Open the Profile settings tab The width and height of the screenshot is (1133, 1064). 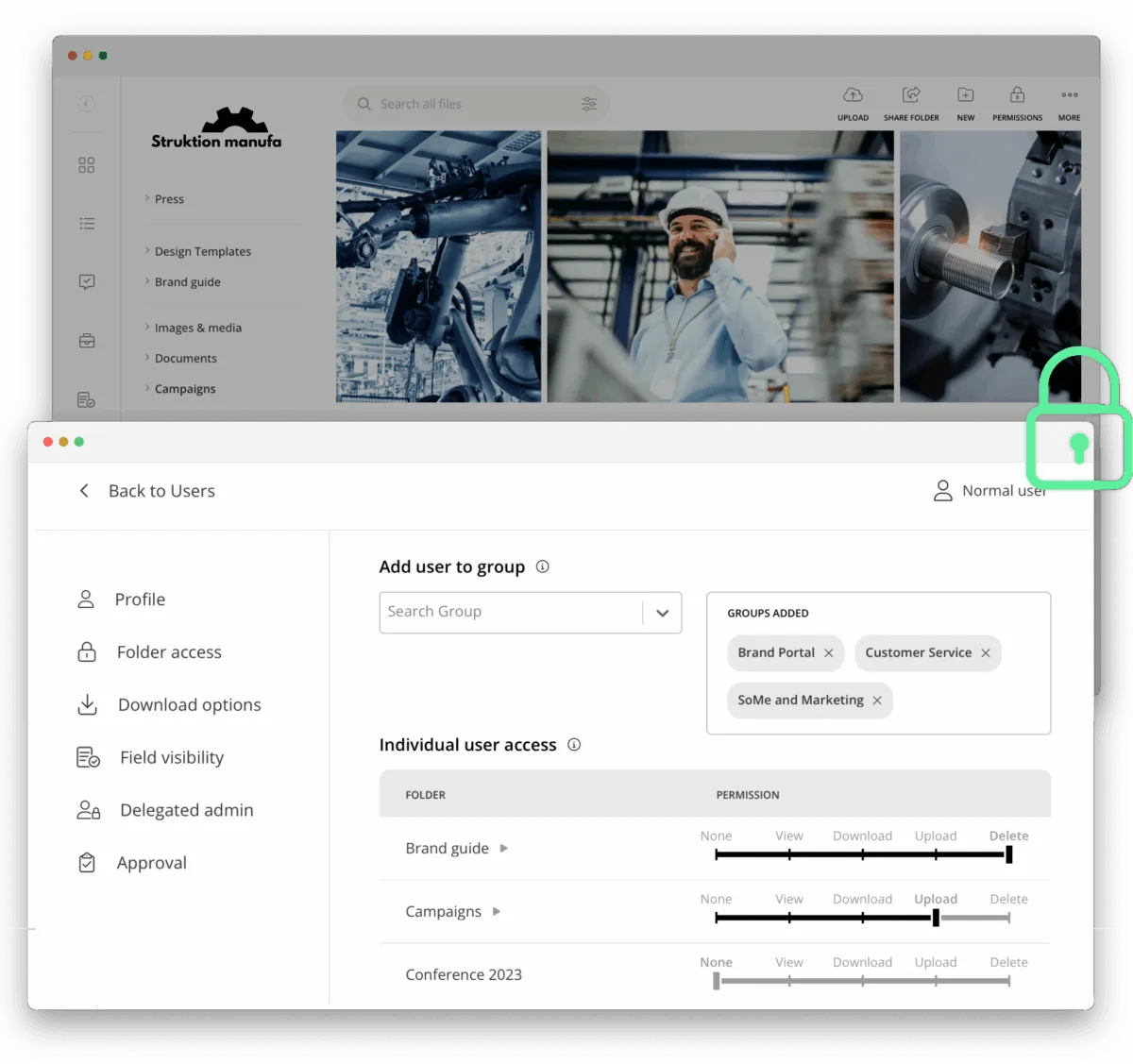pos(121,600)
